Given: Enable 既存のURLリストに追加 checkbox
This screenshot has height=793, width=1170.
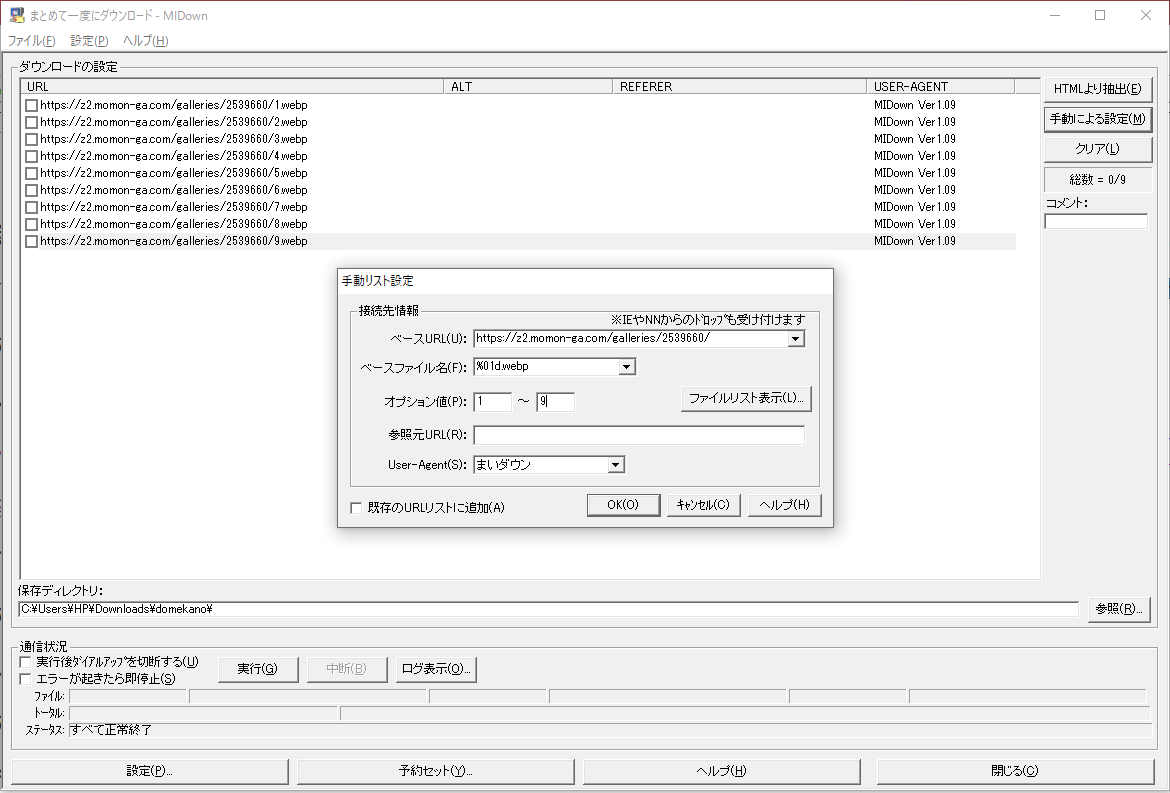Looking at the screenshot, I should [x=356, y=508].
